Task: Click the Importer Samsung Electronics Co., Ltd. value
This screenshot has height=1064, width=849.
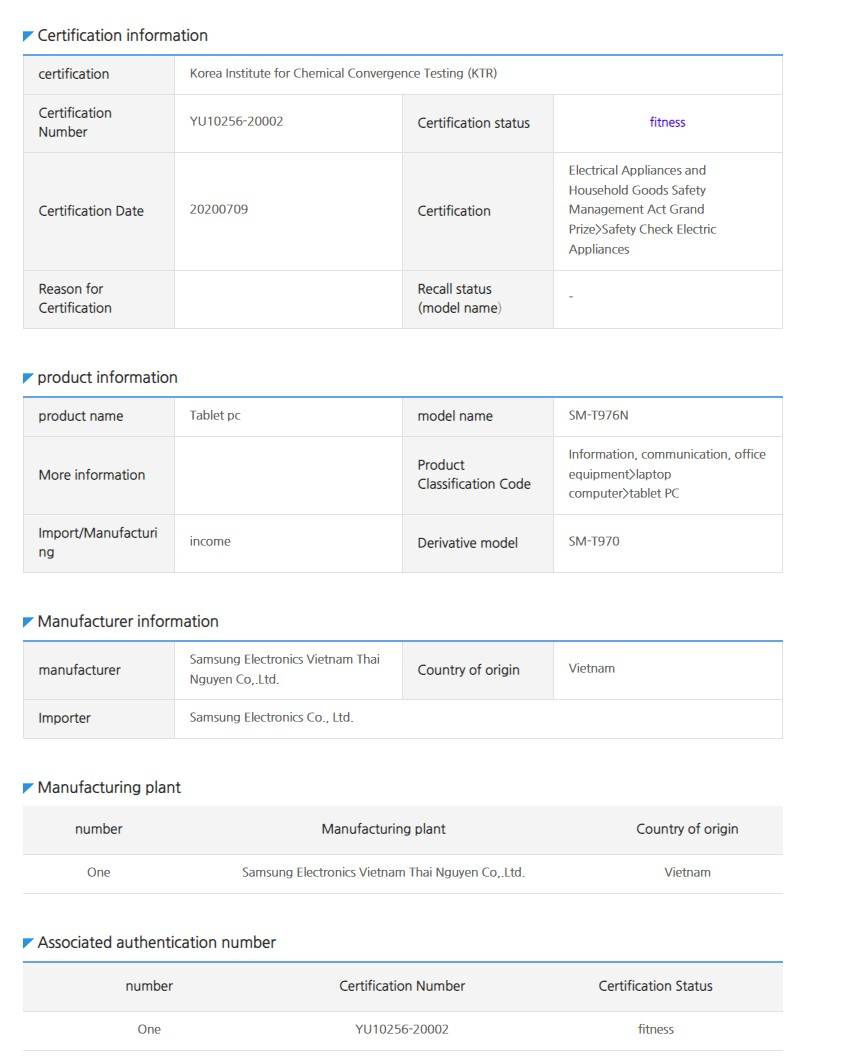Action: click(271, 717)
